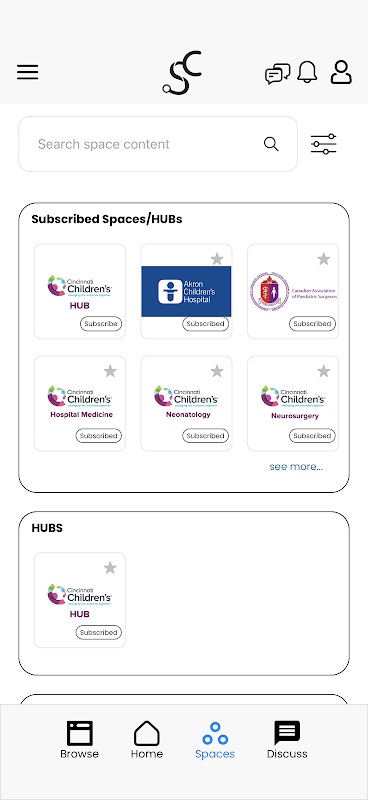This screenshot has width=368, height=800.
Task: Focus the Search space content field
Action: [x=158, y=144]
